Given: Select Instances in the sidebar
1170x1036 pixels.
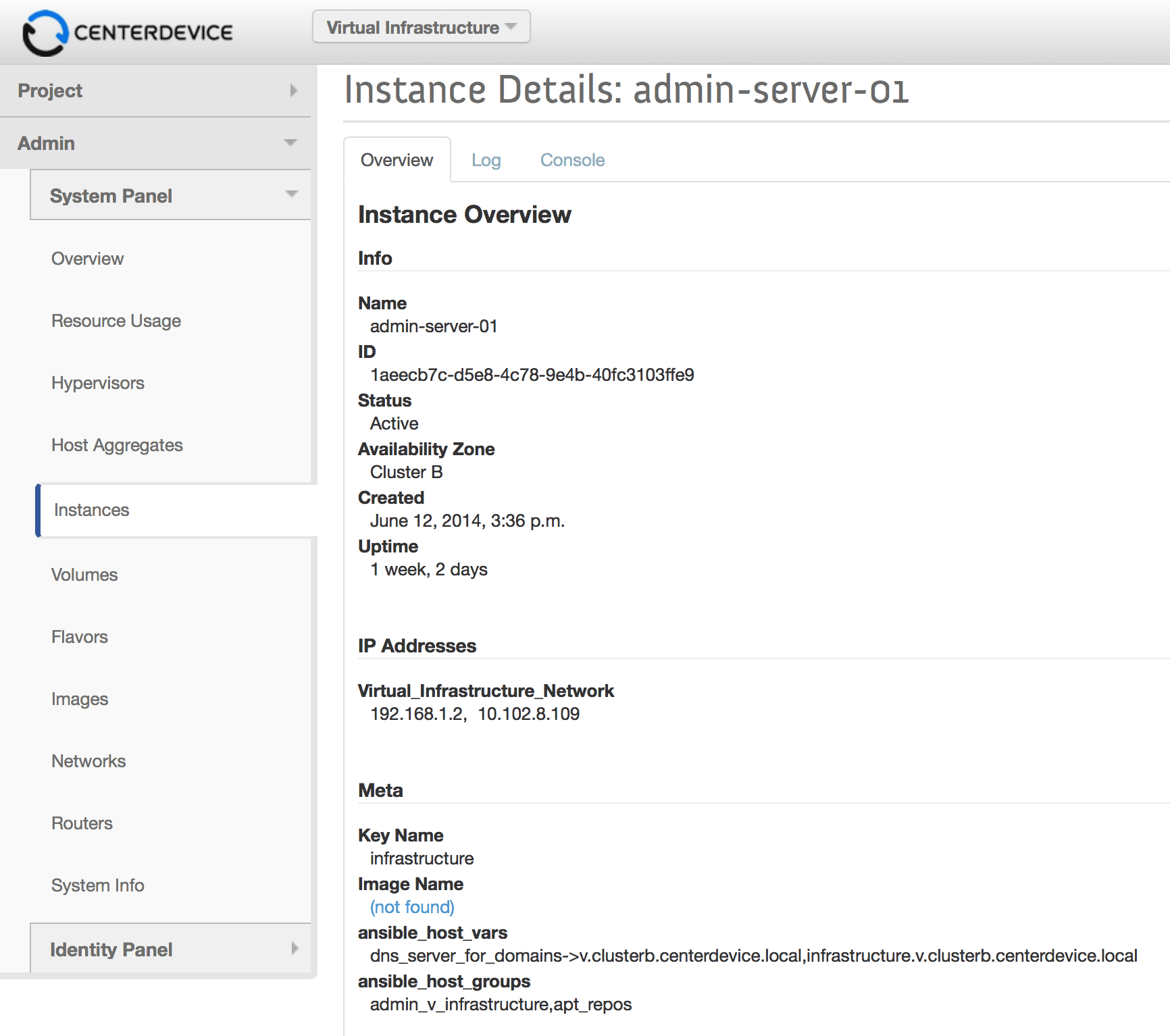Looking at the screenshot, I should 91,510.
